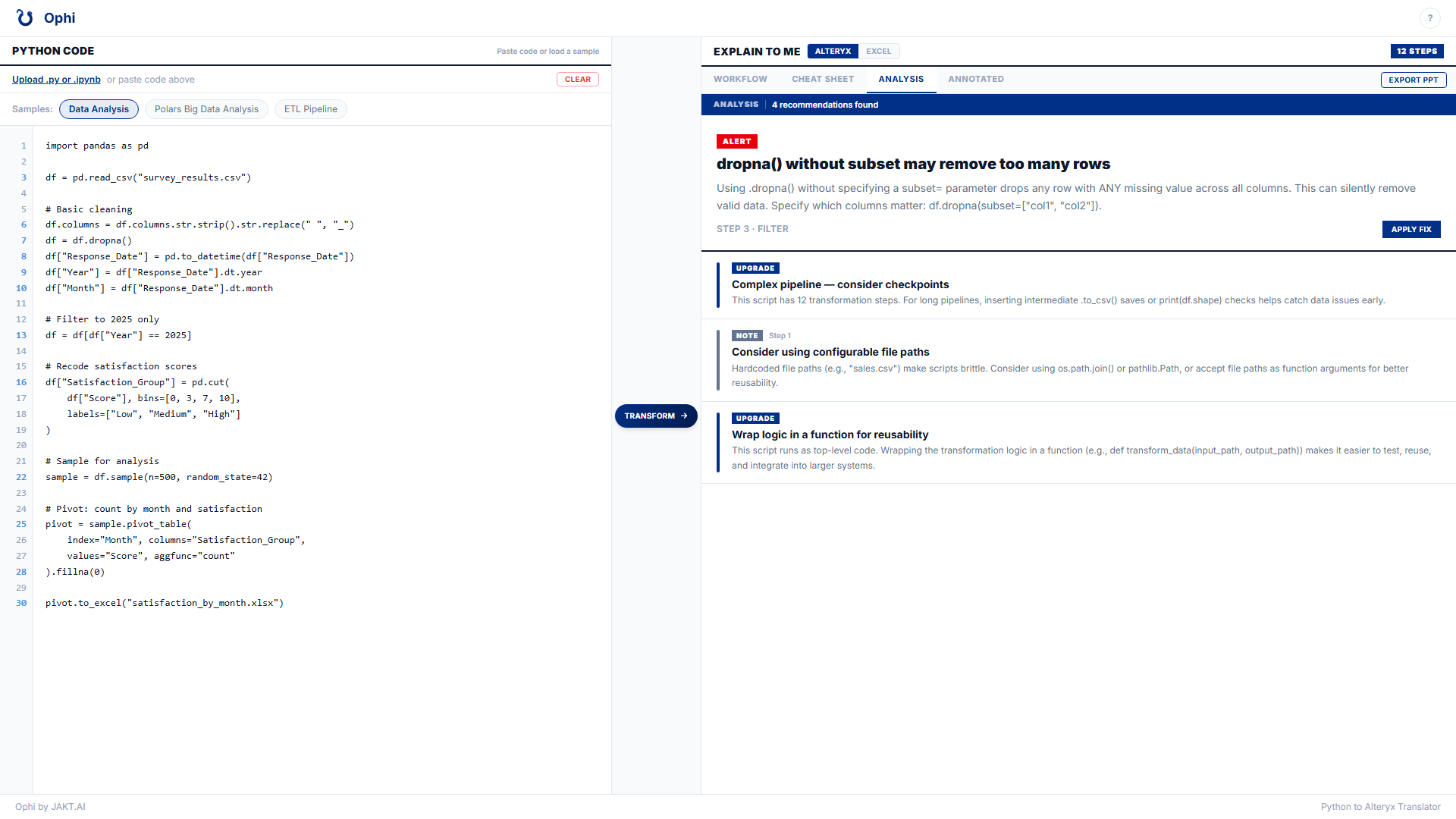Open the Workflow tab
Viewport: 1456px width, 819px height.
(x=740, y=79)
